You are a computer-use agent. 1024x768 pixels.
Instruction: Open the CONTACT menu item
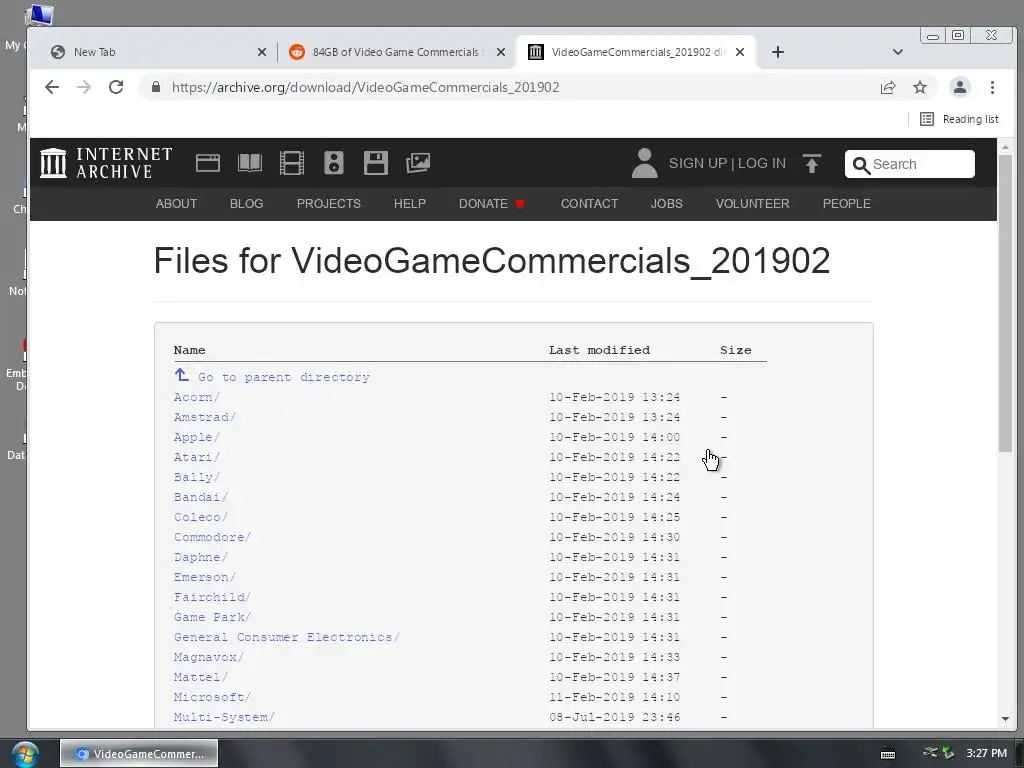(x=589, y=204)
